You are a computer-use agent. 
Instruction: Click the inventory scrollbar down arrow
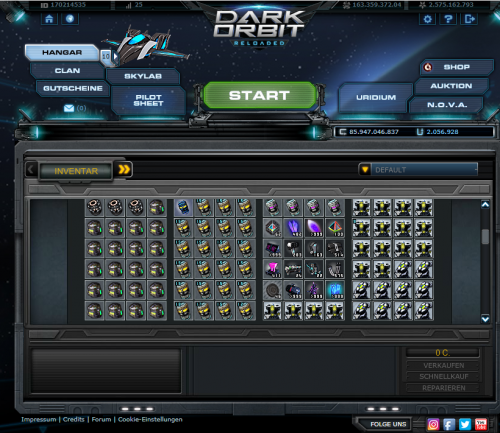click(x=485, y=319)
